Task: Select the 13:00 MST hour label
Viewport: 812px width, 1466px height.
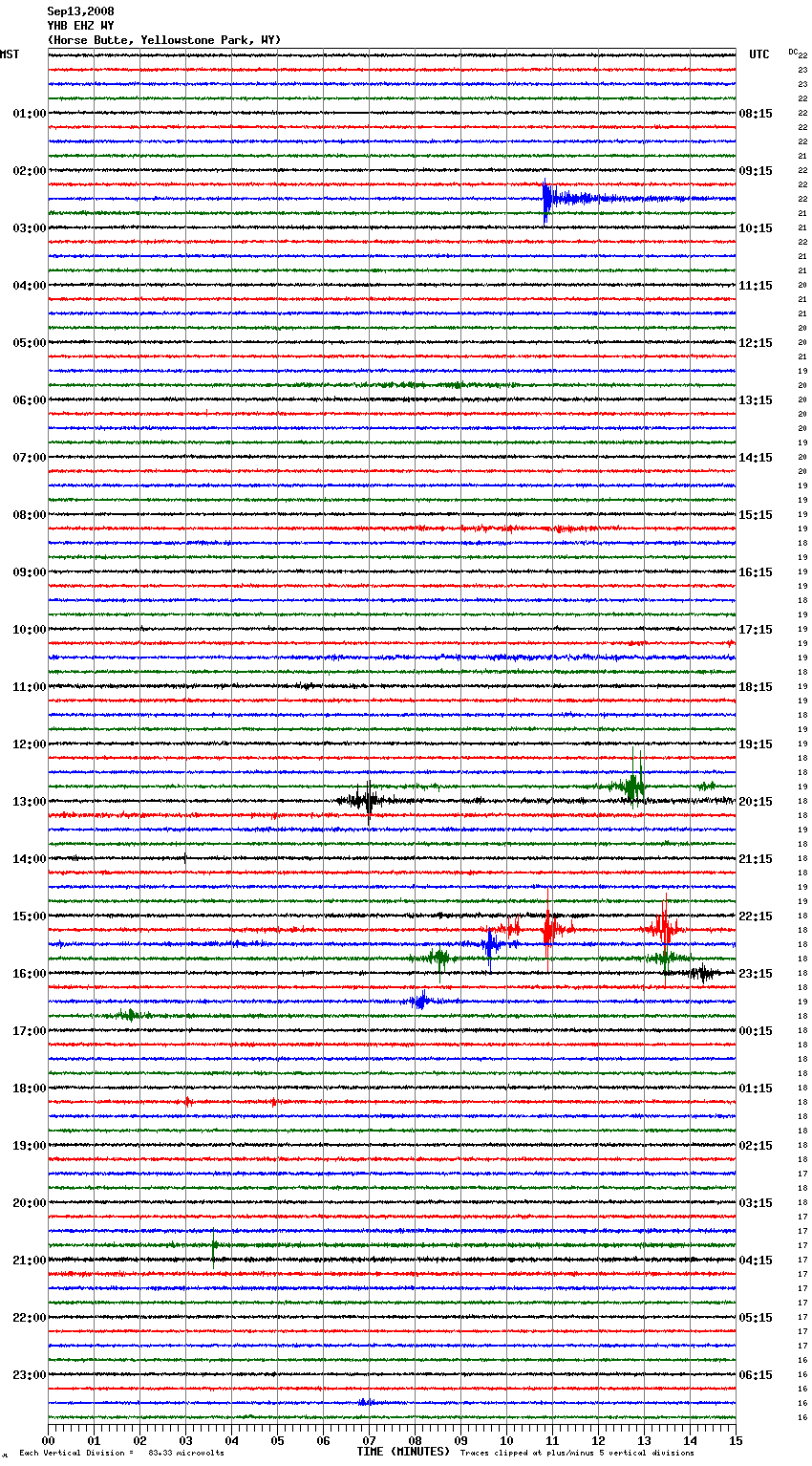Action: pos(30,802)
